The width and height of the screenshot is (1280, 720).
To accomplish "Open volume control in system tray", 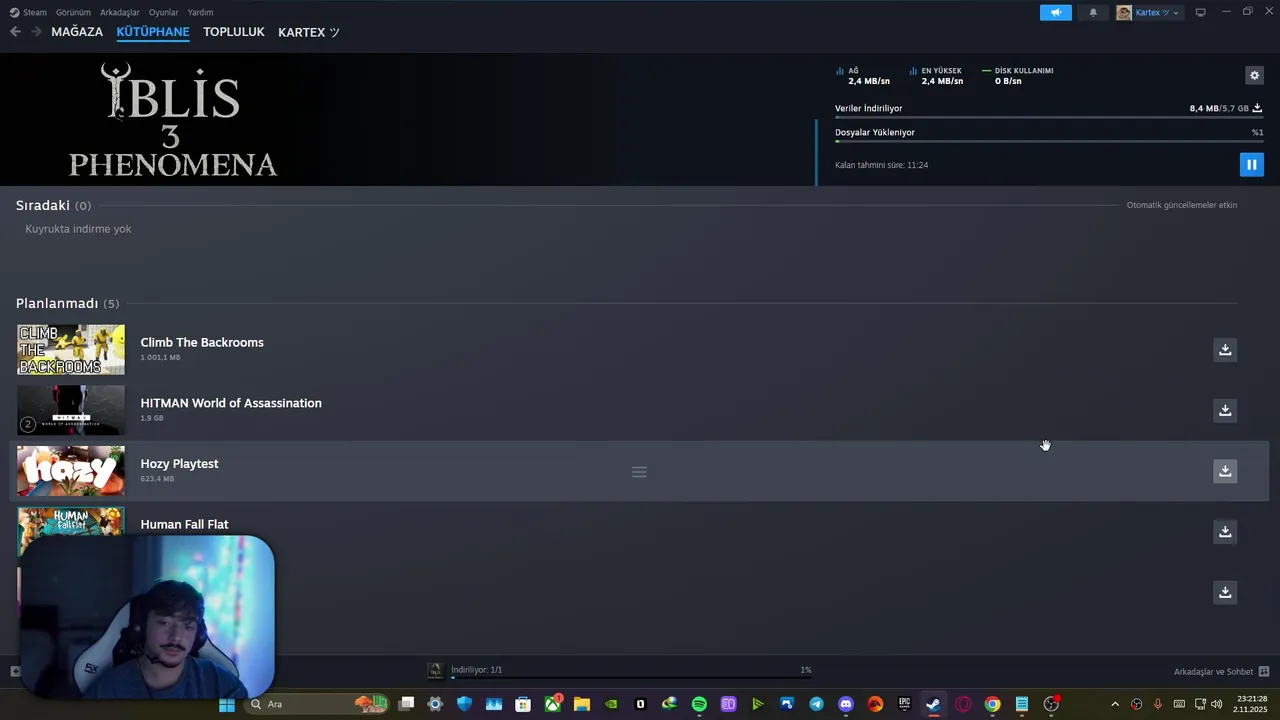I will point(1216,704).
